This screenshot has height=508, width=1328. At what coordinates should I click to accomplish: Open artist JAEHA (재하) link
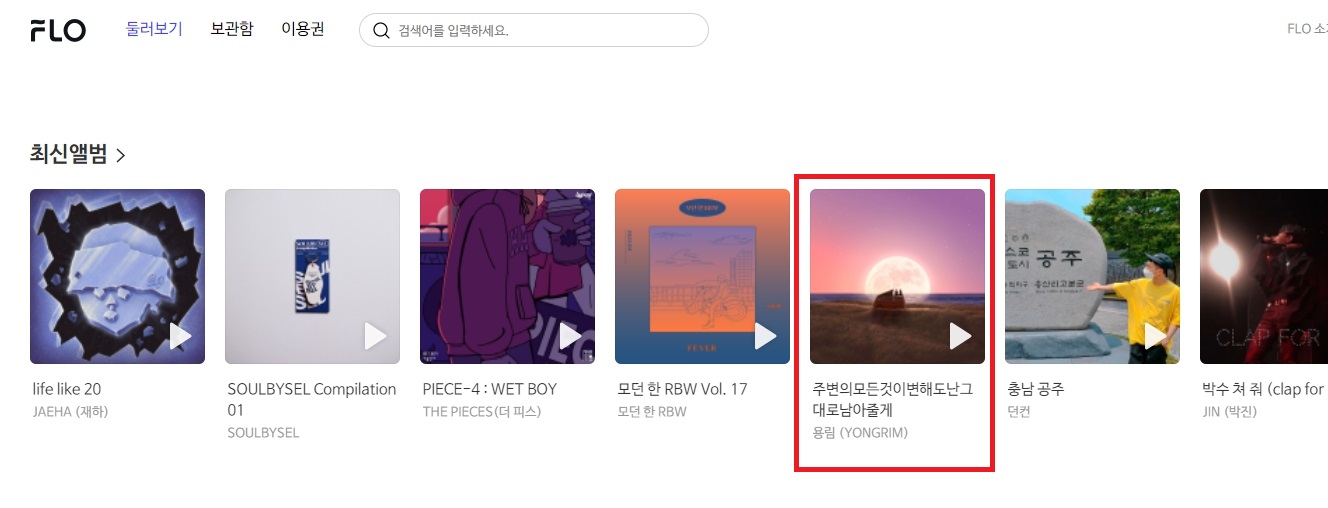click(70, 411)
